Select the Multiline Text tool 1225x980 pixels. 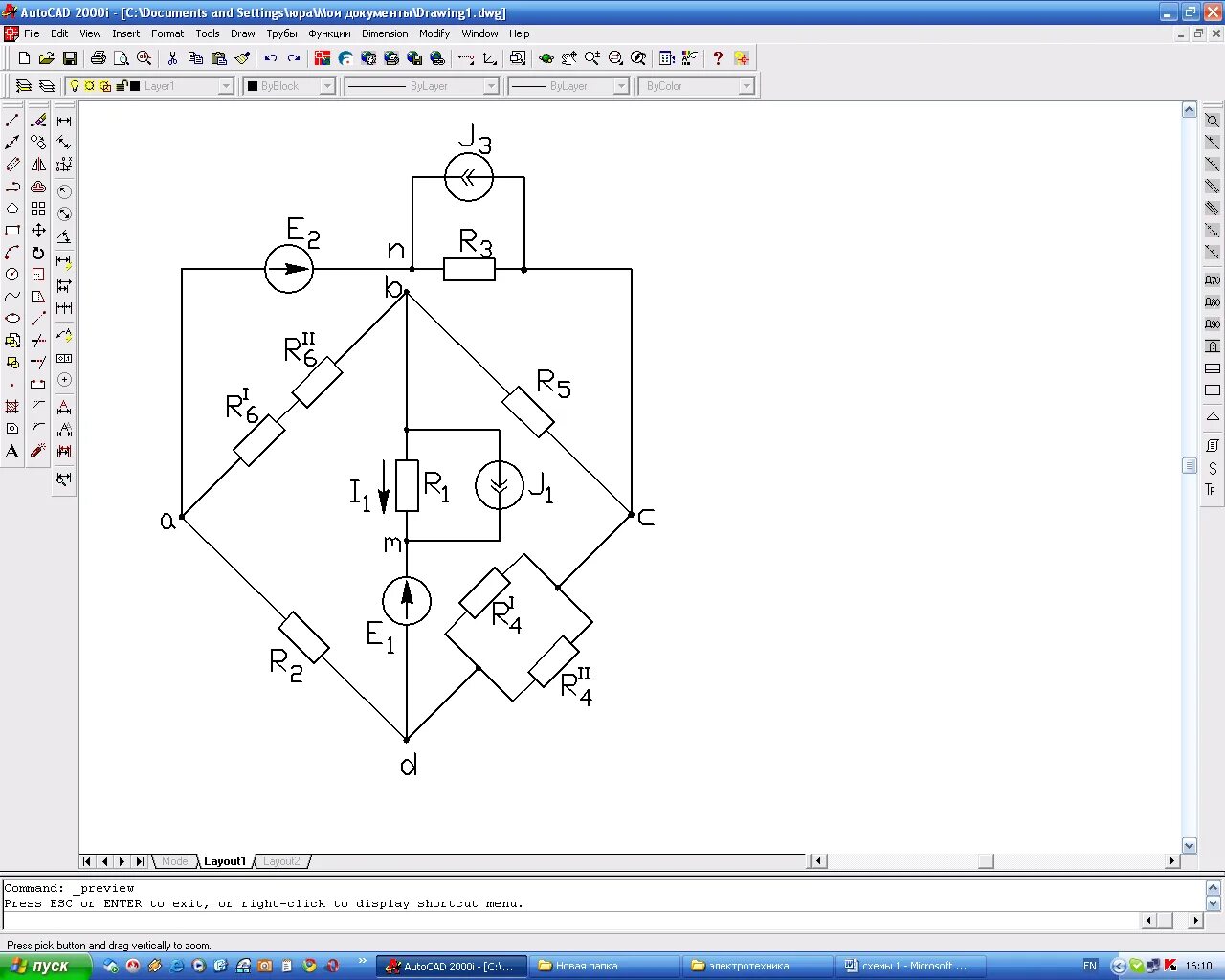tap(12, 451)
